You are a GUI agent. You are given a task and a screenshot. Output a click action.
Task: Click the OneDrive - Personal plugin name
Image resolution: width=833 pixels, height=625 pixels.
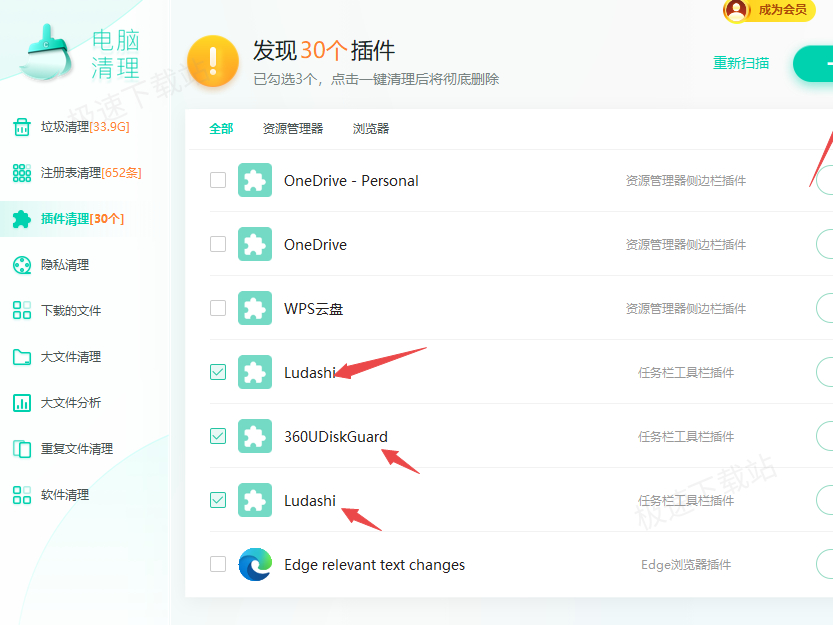point(351,181)
